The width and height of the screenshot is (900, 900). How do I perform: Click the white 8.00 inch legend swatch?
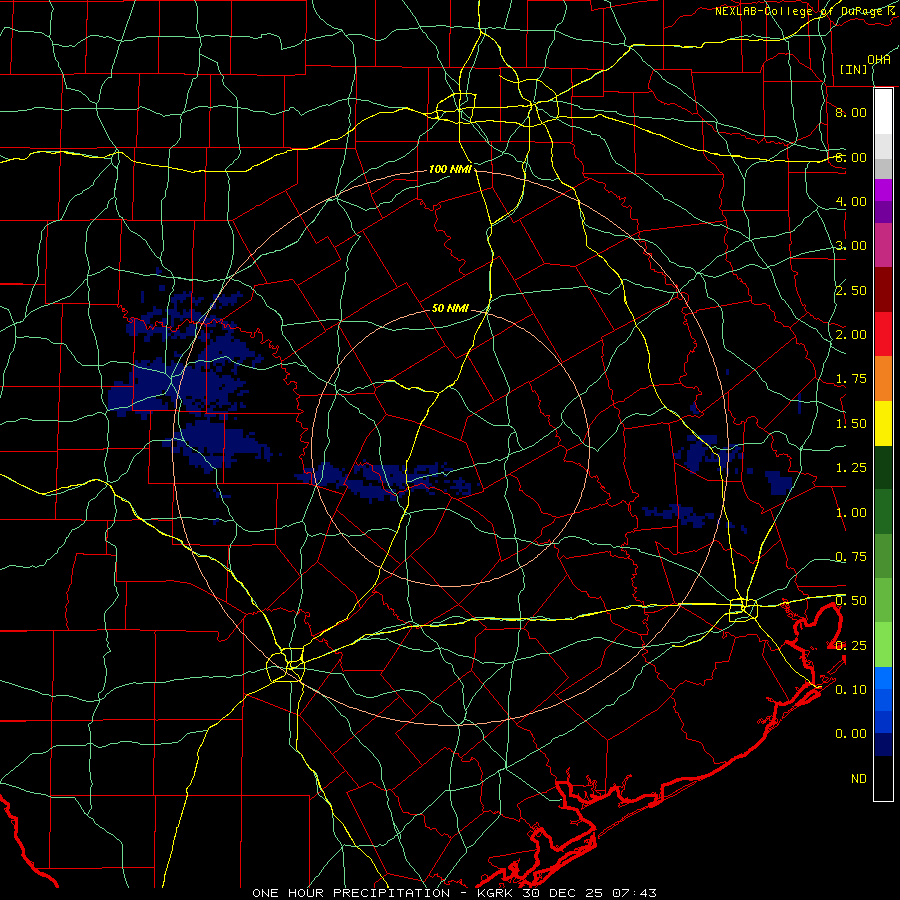[x=883, y=112]
